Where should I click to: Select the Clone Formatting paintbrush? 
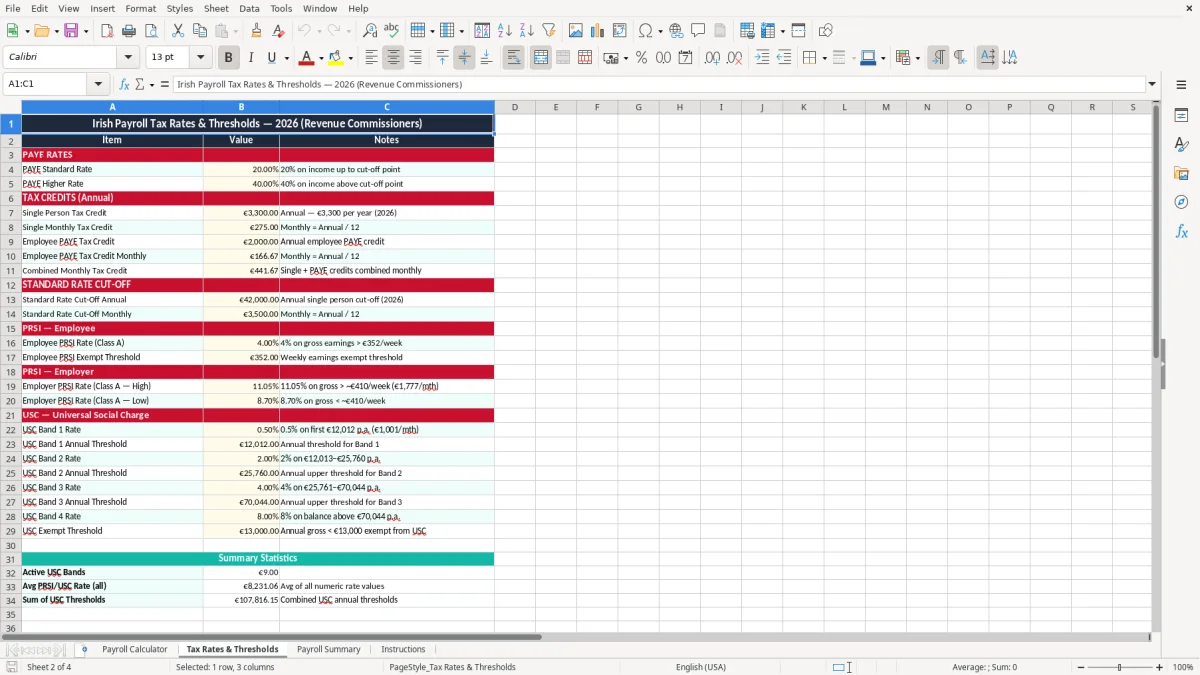point(257,31)
